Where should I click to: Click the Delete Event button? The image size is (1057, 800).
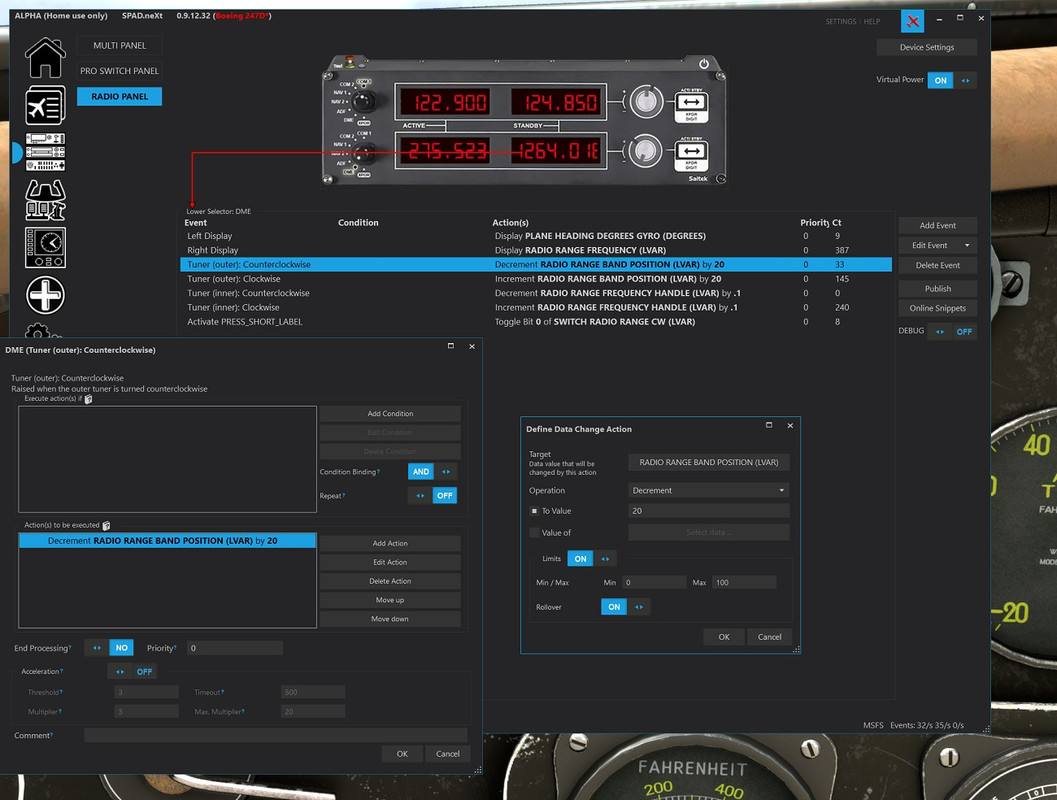click(938, 266)
